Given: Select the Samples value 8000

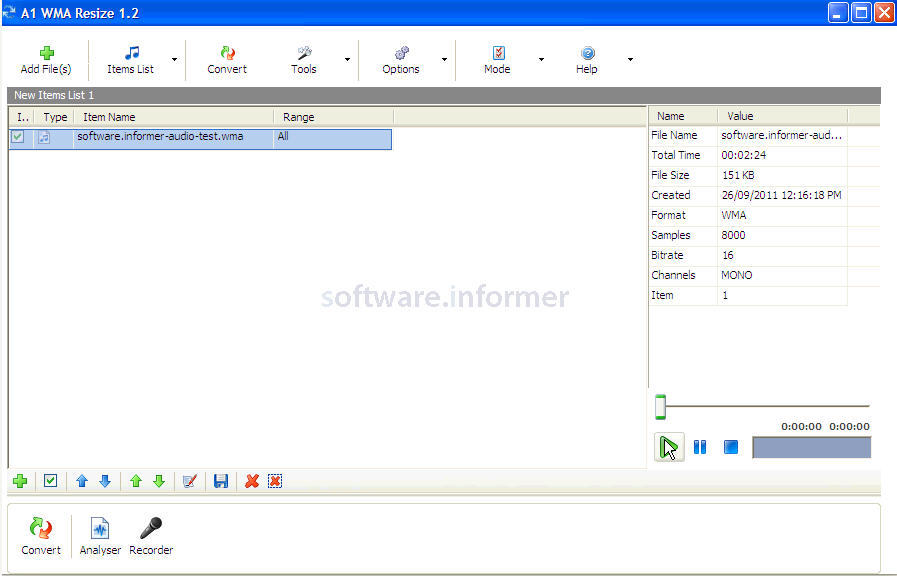Looking at the screenshot, I should 733,235.
